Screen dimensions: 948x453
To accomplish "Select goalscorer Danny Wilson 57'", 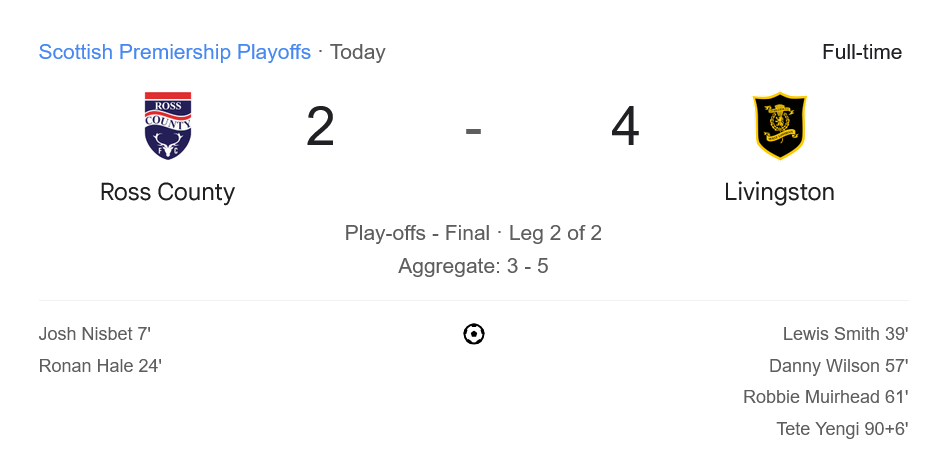I will [x=838, y=366].
